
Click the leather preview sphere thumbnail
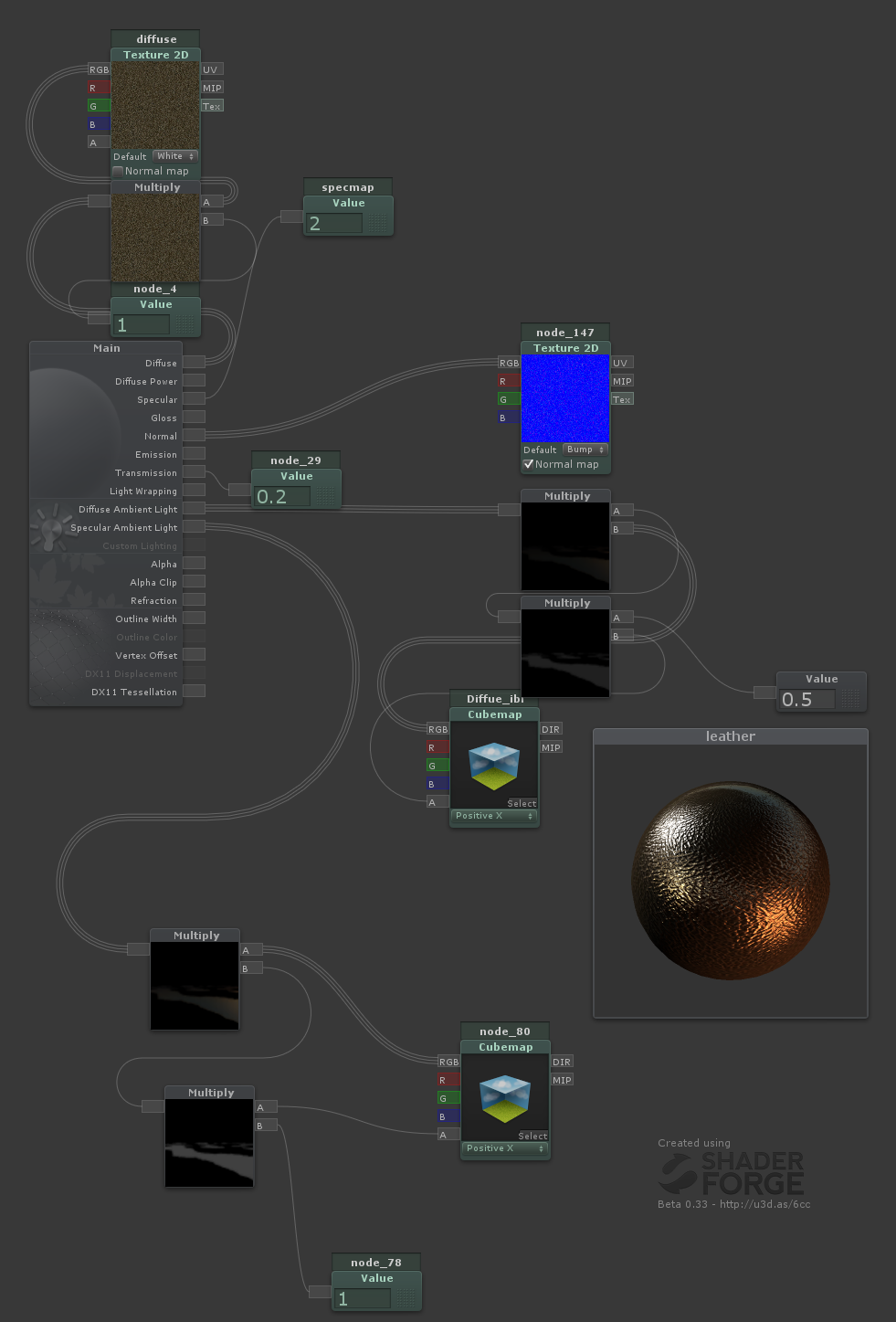click(729, 880)
